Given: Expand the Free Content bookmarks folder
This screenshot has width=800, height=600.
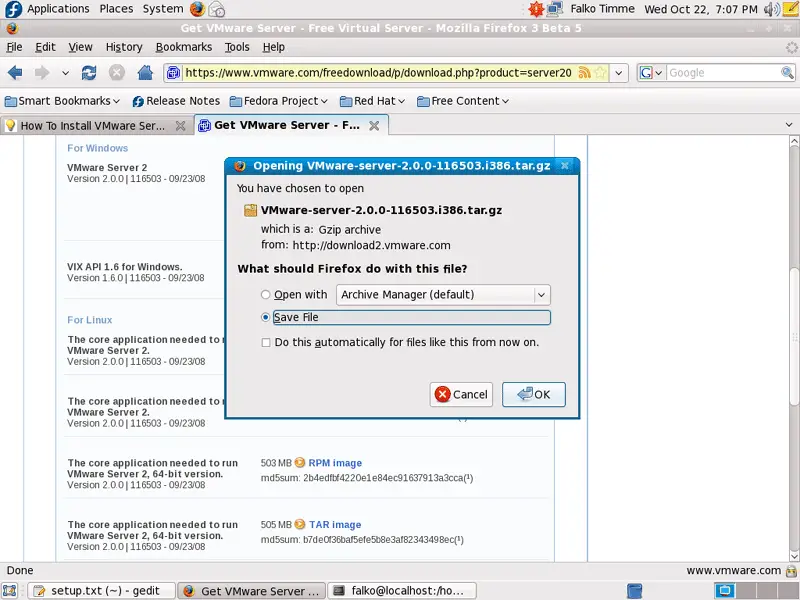Looking at the screenshot, I should tap(463, 101).
